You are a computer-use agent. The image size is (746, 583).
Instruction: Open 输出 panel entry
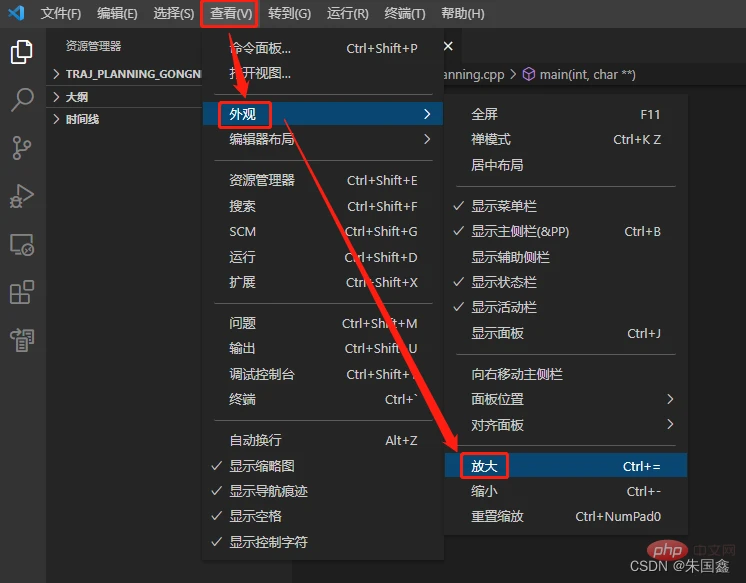click(x=323, y=348)
